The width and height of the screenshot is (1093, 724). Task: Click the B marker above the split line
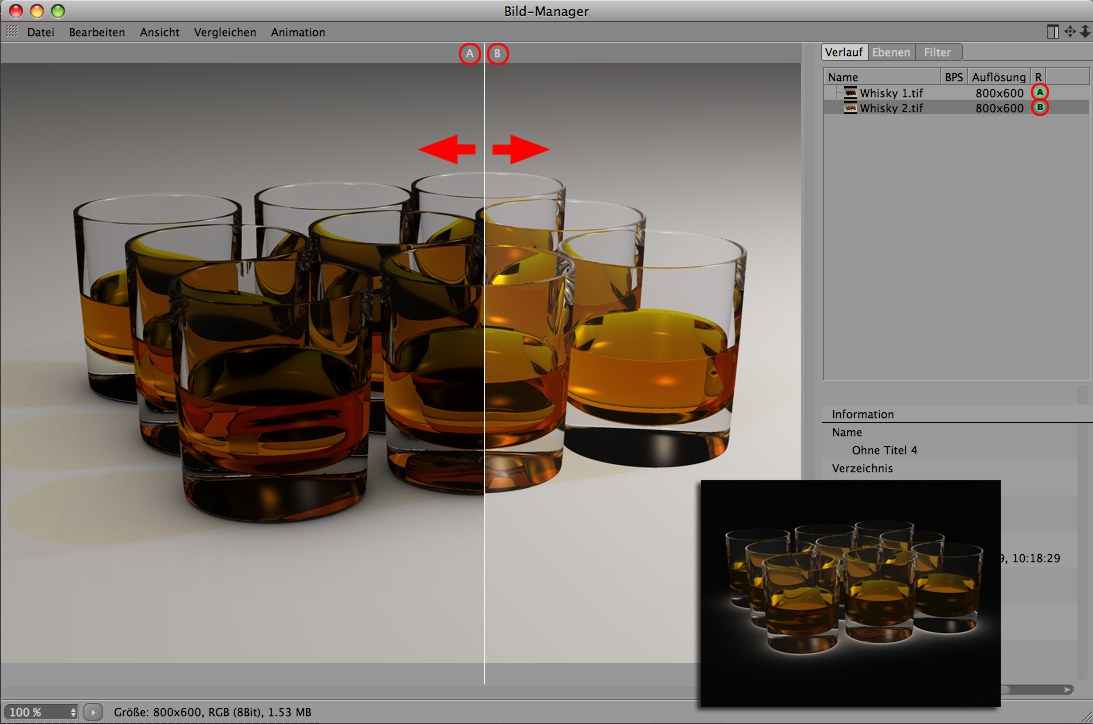[498, 54]
